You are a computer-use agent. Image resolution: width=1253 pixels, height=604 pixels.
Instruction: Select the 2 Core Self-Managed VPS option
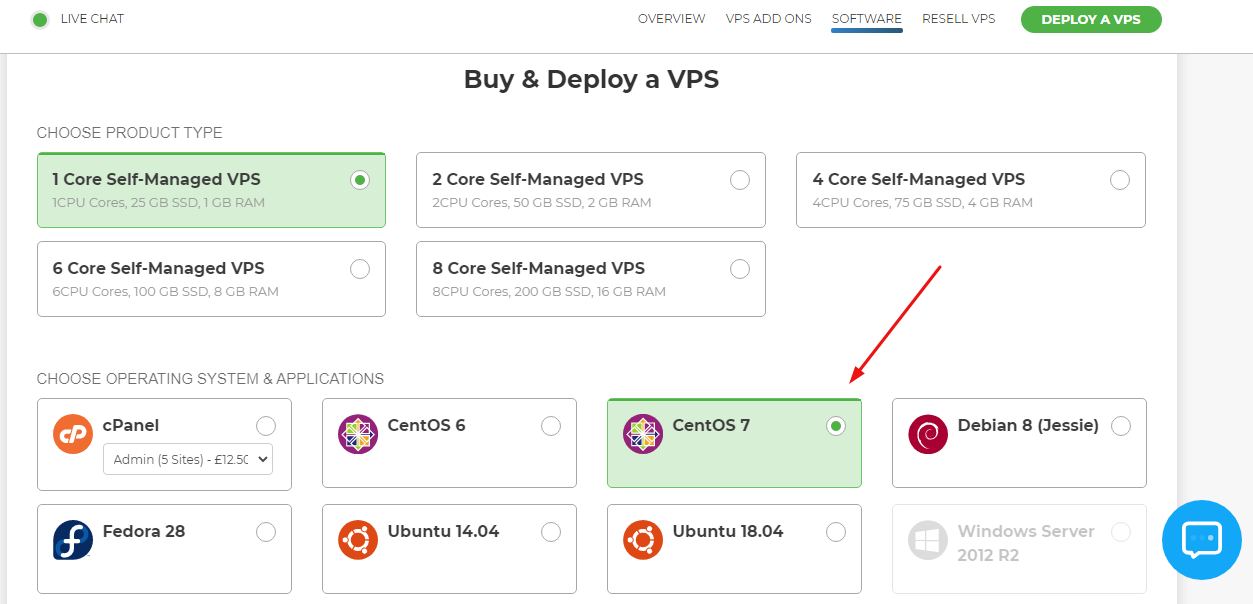740,180
